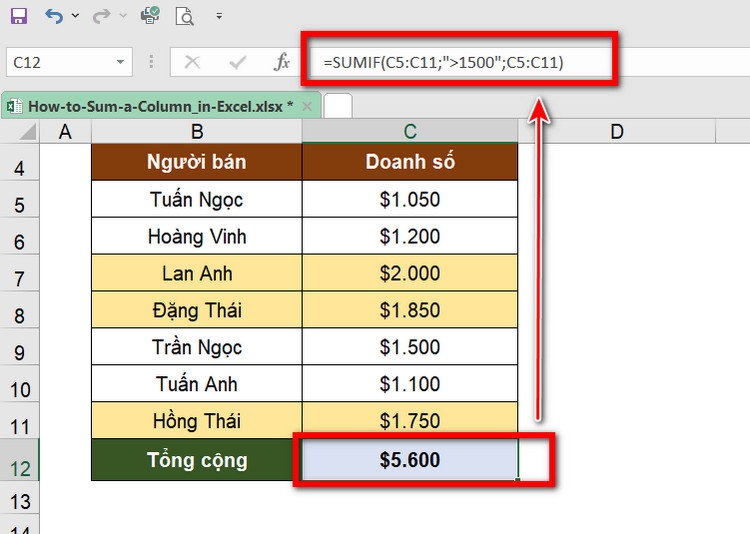Click the total cell showing $5.600

410,460
